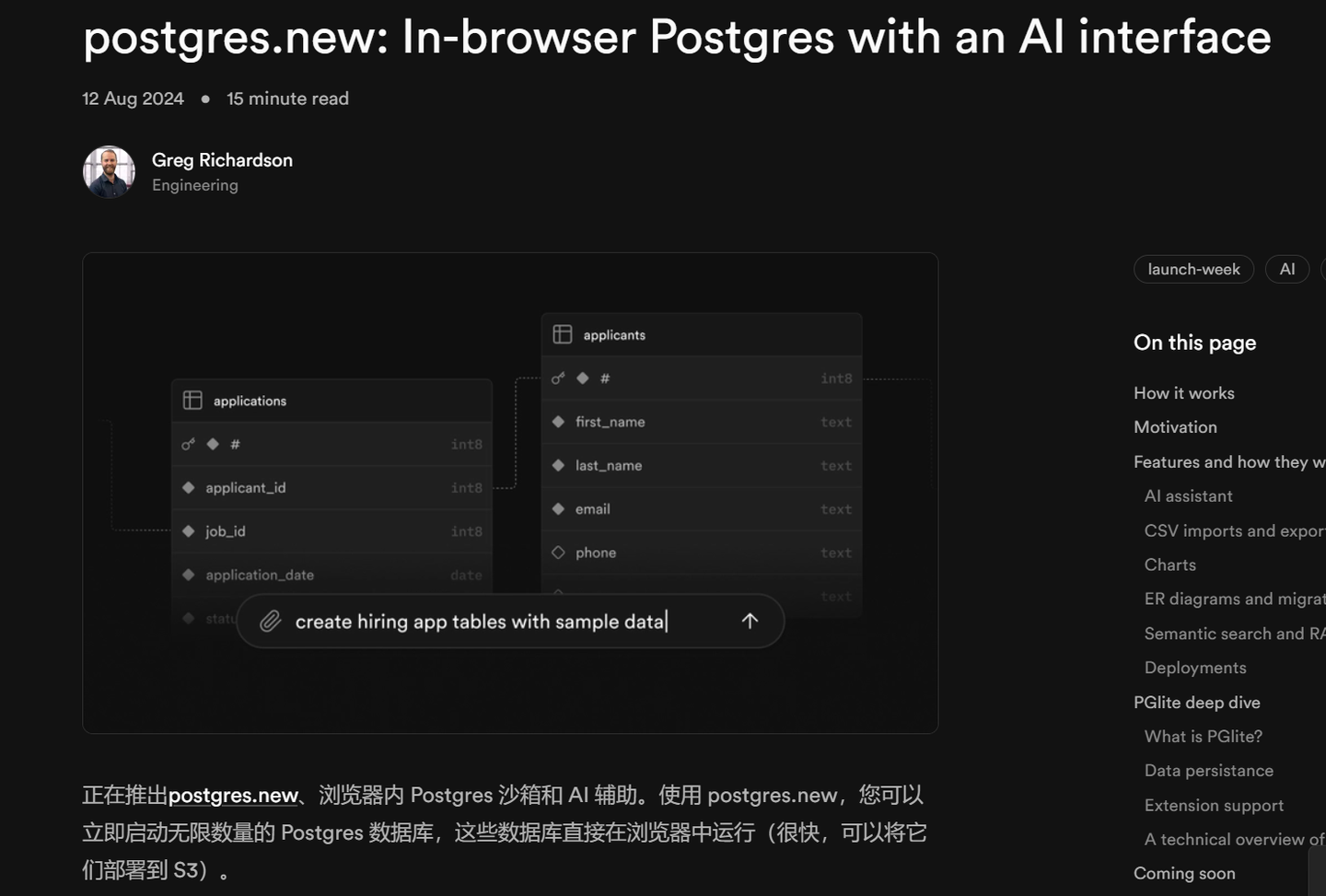The width and height of the screenshot is (1326, 896).
Task: Open "Charts" in the table of contents
Action: point(1169,564)
